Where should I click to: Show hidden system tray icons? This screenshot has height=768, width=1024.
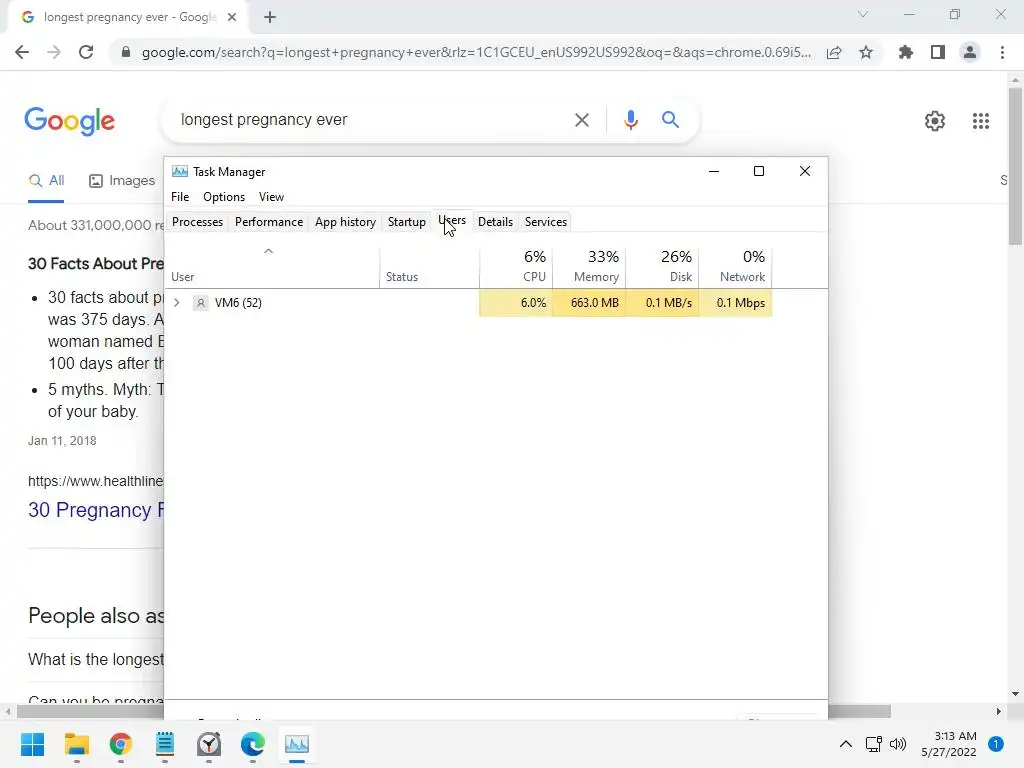pyautogui.click(x=846, y=744)
